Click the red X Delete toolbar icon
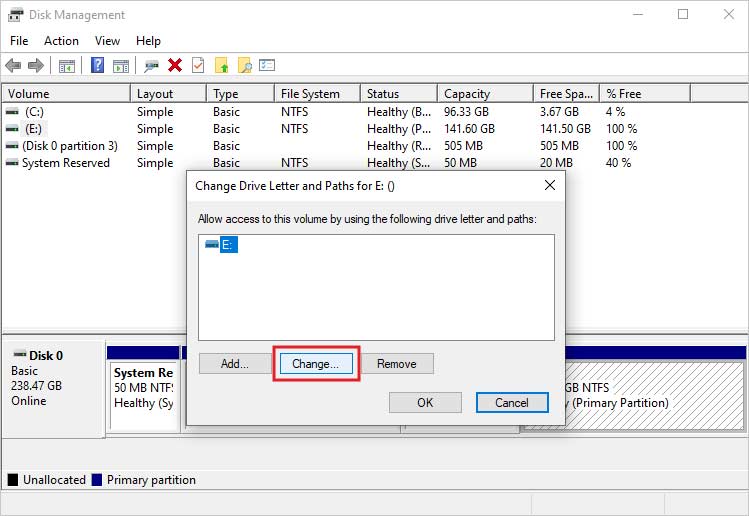The width and height of the screenshot is (749, 516). click(175, 65)
